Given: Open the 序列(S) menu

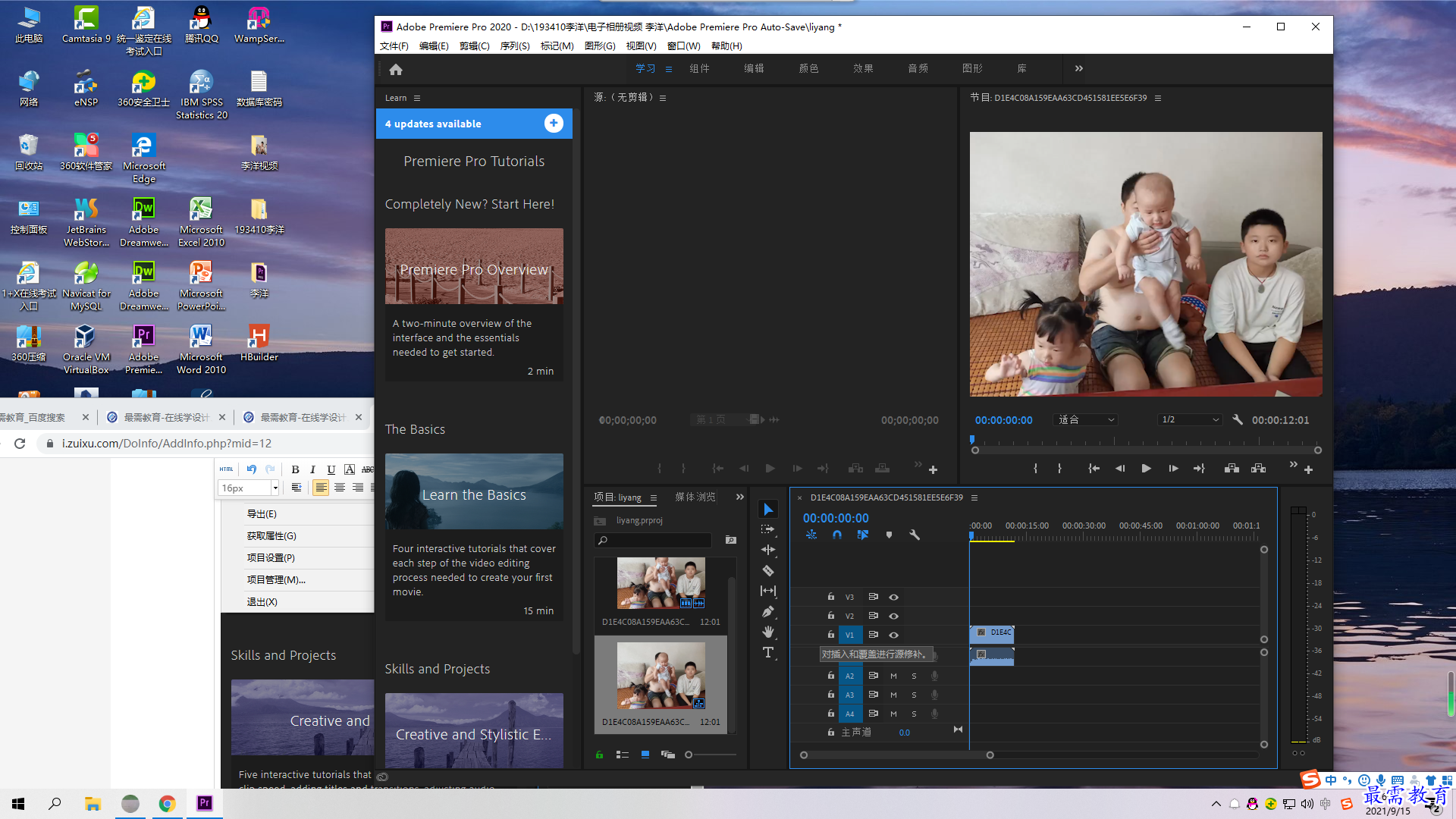Looking at the screenshot, I should [515, 46].
